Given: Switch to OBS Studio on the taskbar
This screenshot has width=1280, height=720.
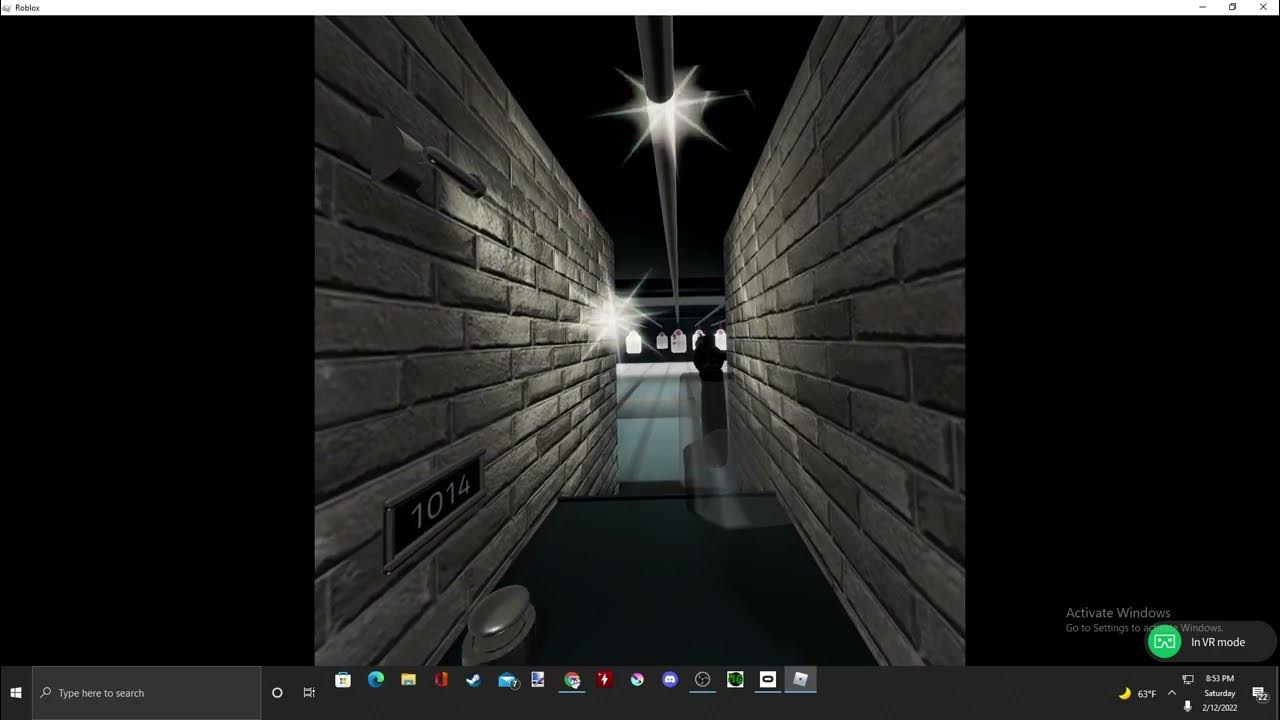Looking at the screenshot, I should 703,680.
